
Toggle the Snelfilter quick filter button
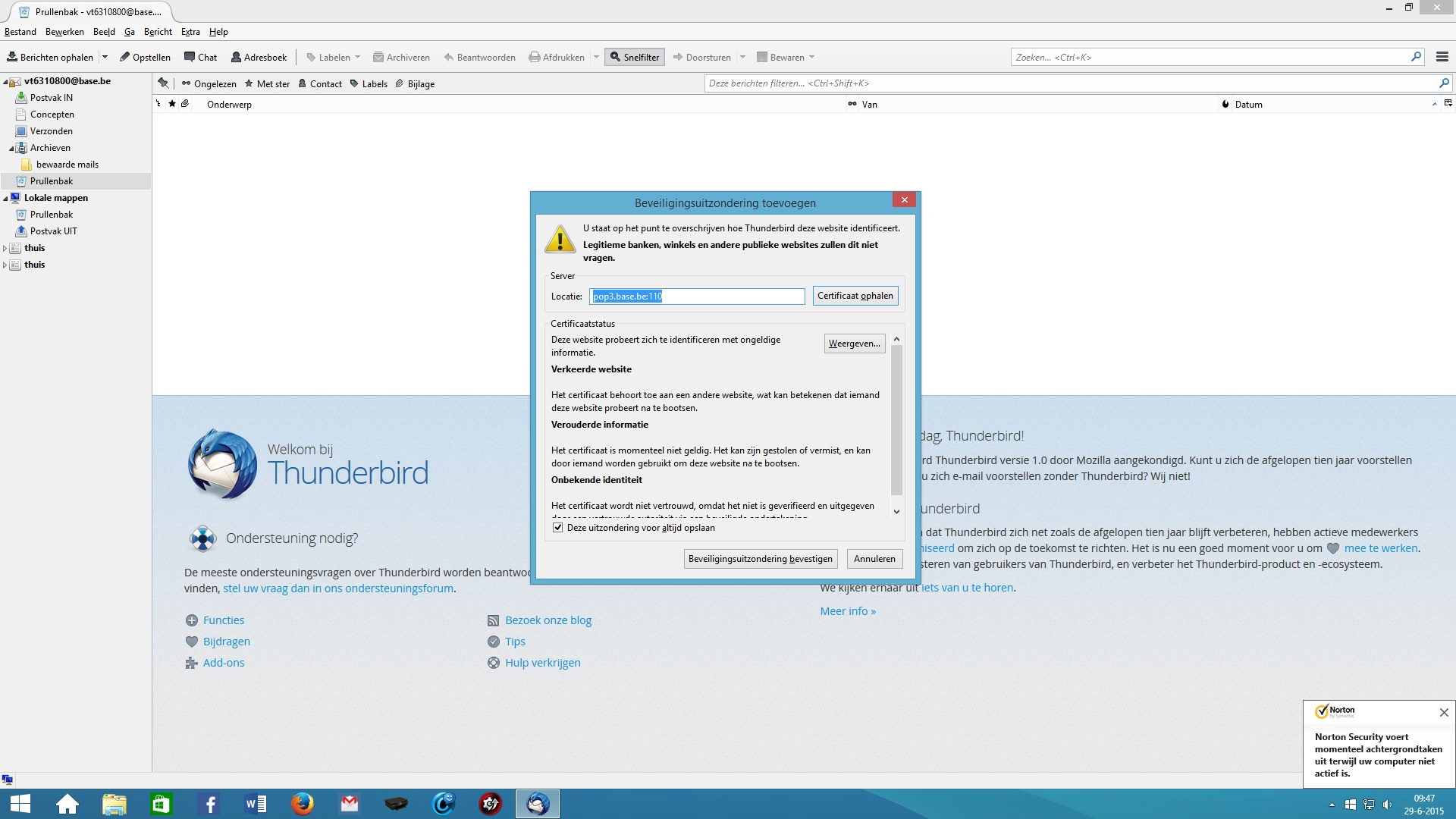pos(635,57)
